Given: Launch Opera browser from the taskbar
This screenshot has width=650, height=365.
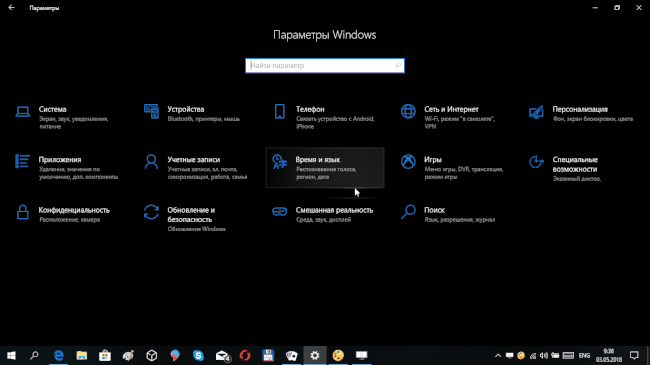Looking at the screenshot, I should point(245,355).
